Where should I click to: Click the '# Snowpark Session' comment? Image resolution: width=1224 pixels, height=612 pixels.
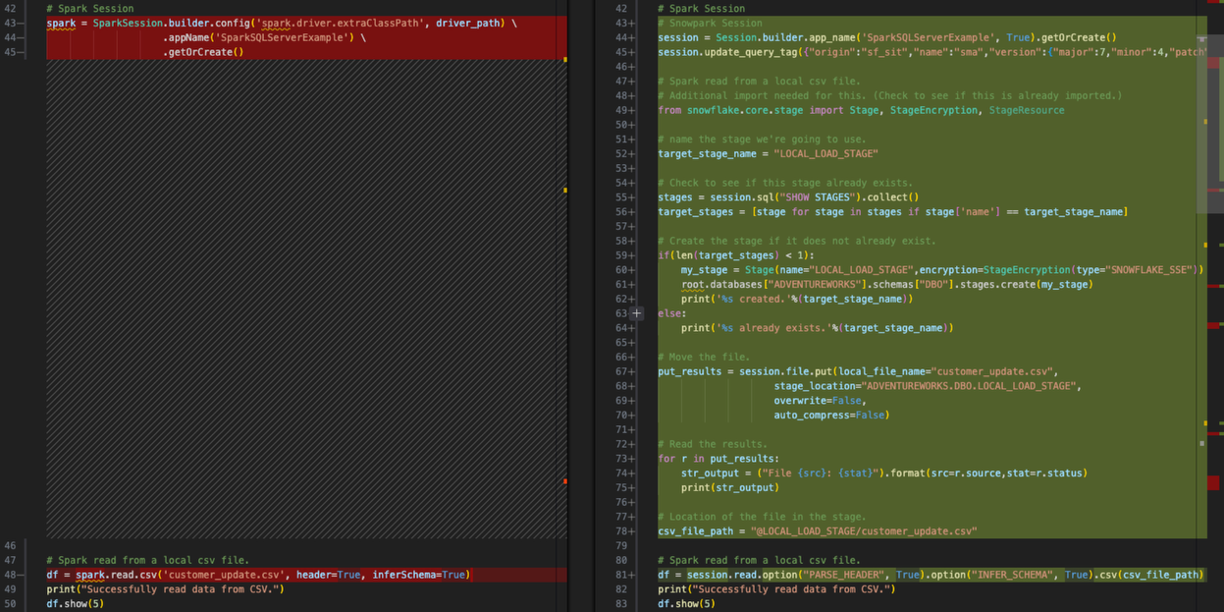coord(710,23)
